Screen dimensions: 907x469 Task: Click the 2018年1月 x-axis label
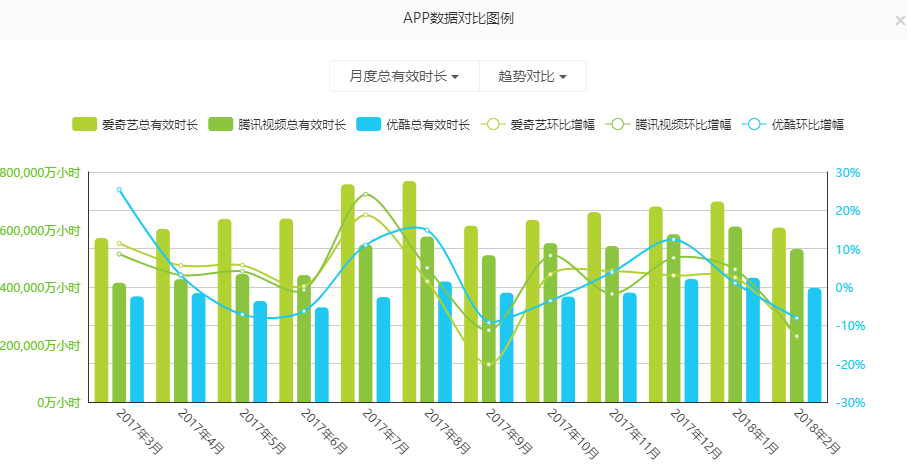[x=750, y=432]
